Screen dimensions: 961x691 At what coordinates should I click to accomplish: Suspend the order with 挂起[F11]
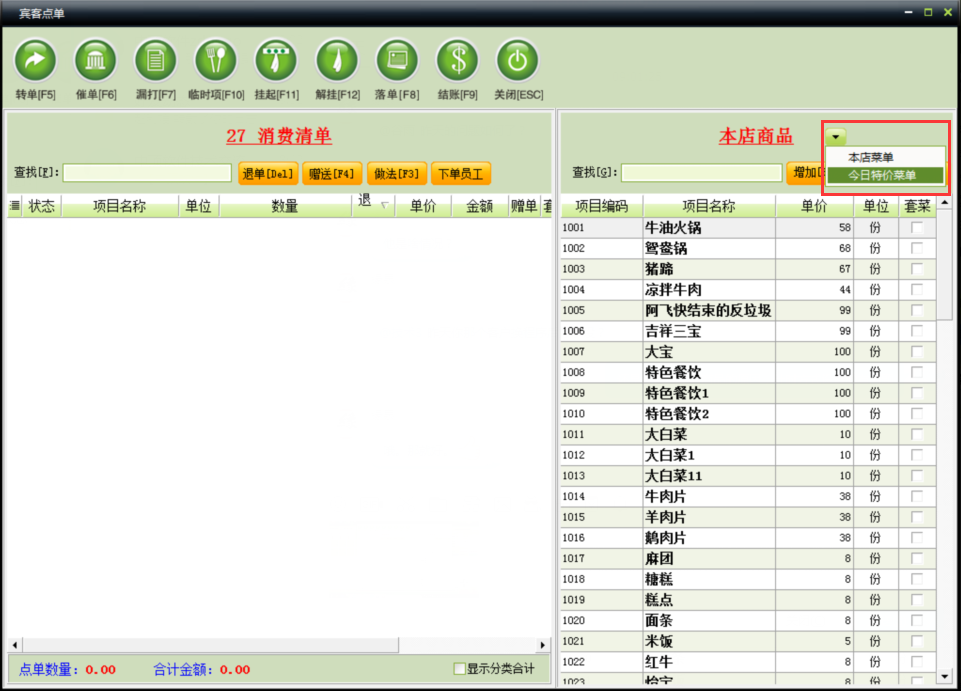pyautogui.click(x=276, y=60)
